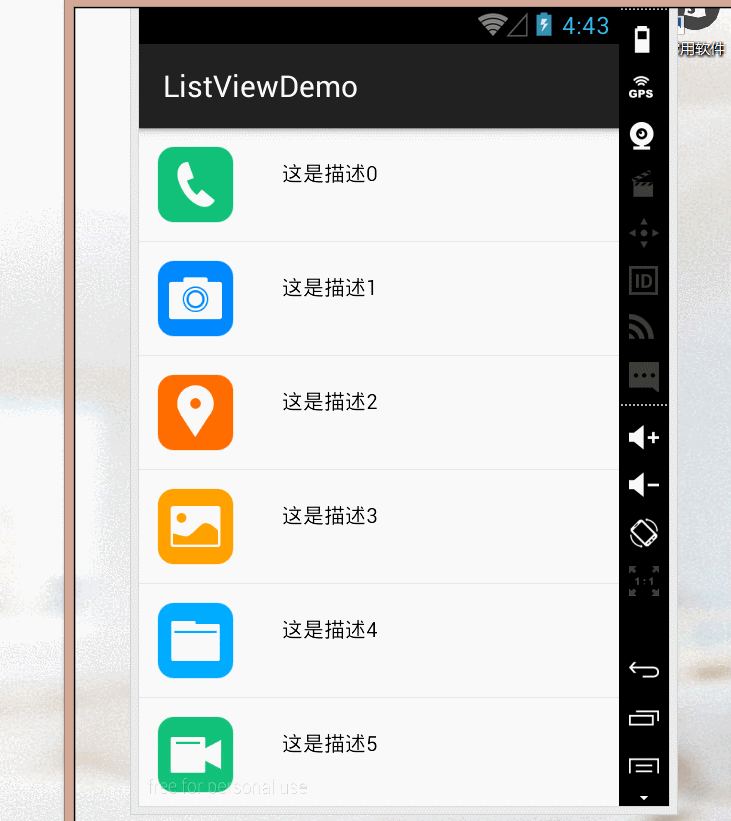The width and height of the screenshot is (731, 821).
Task: Open the network signal widget
Action: (x=642, y=328)
